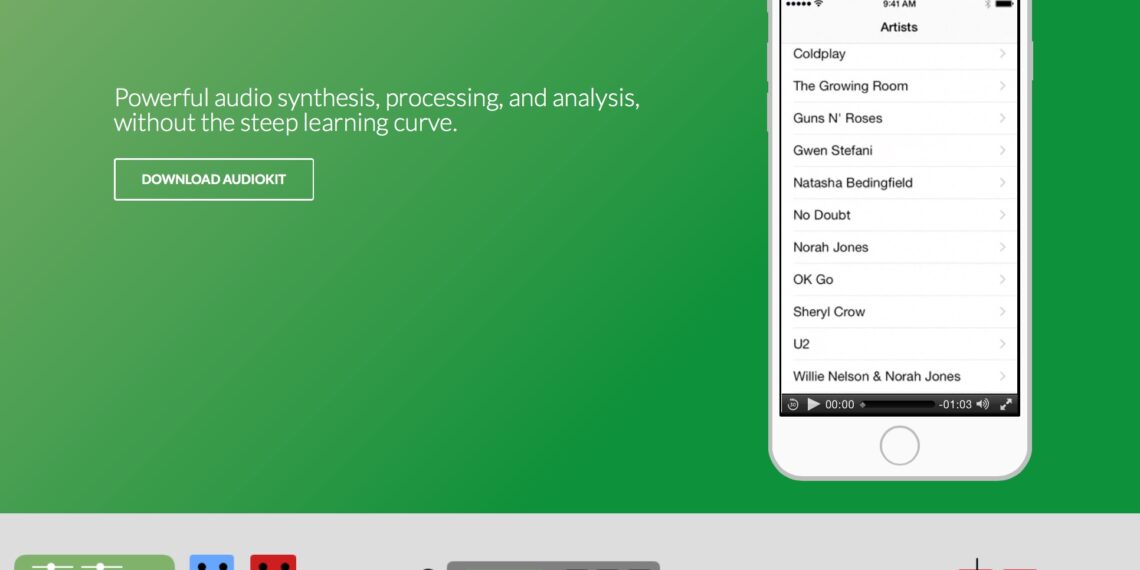The image size is (1140, 570).
Task: Rewind video 30 seconds with the replay icon
Action: click(x=793, y=404)
